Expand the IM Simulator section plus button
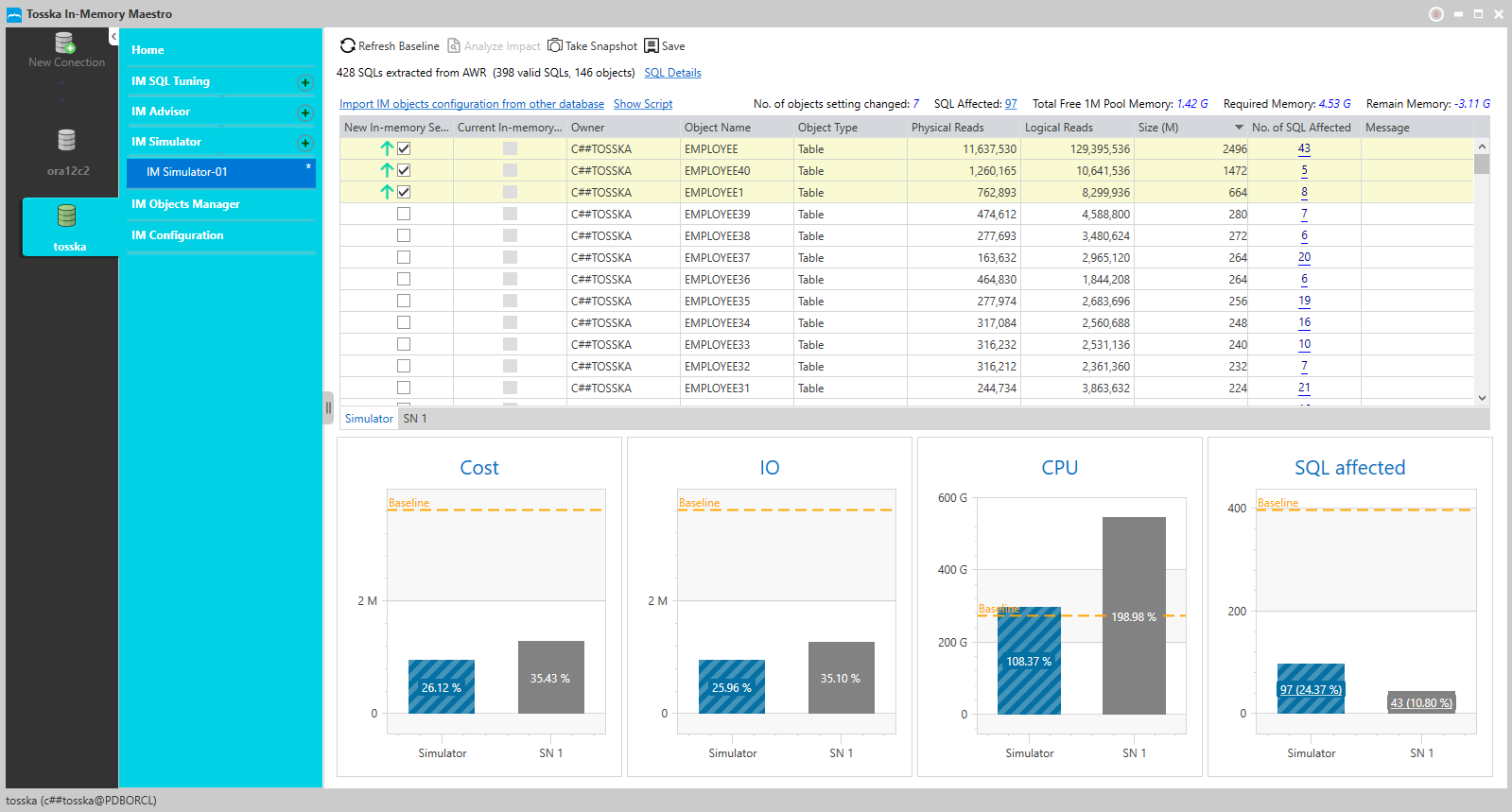The image size is (1512, 812). (304, 143)
